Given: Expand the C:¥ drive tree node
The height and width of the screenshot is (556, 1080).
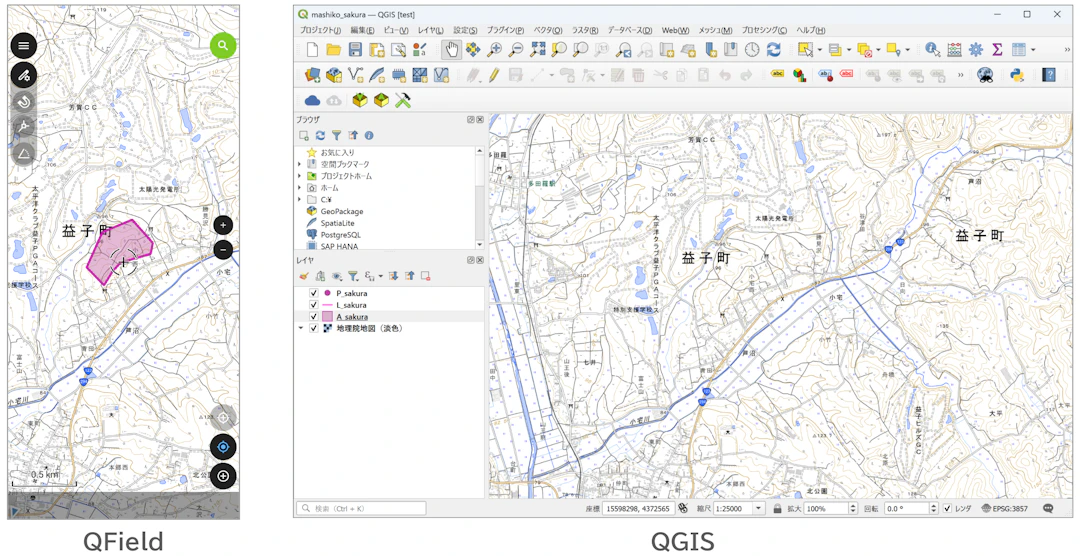Looking at the screenshot, I should click(300, 199).
